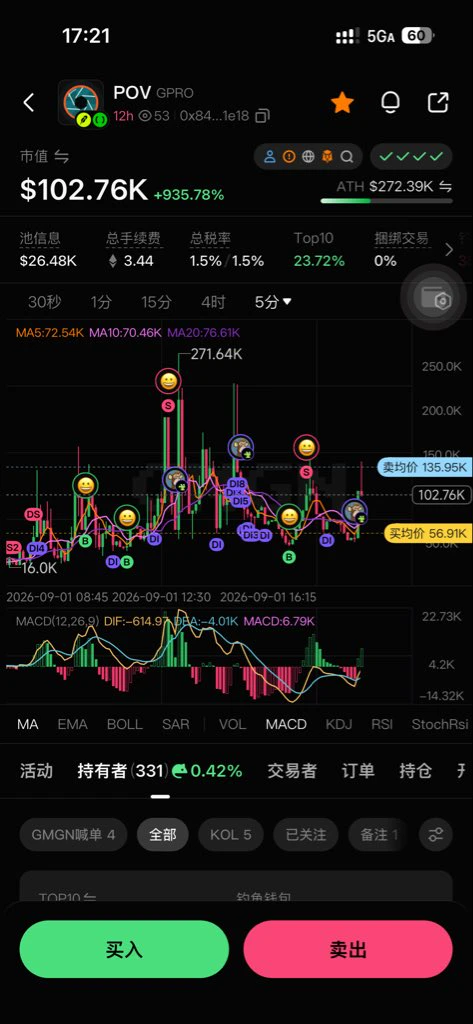Tap the MACD(12,26,9) settings label
The width and height of the screenshot is (473, 1024).
[x=57, y=621]
